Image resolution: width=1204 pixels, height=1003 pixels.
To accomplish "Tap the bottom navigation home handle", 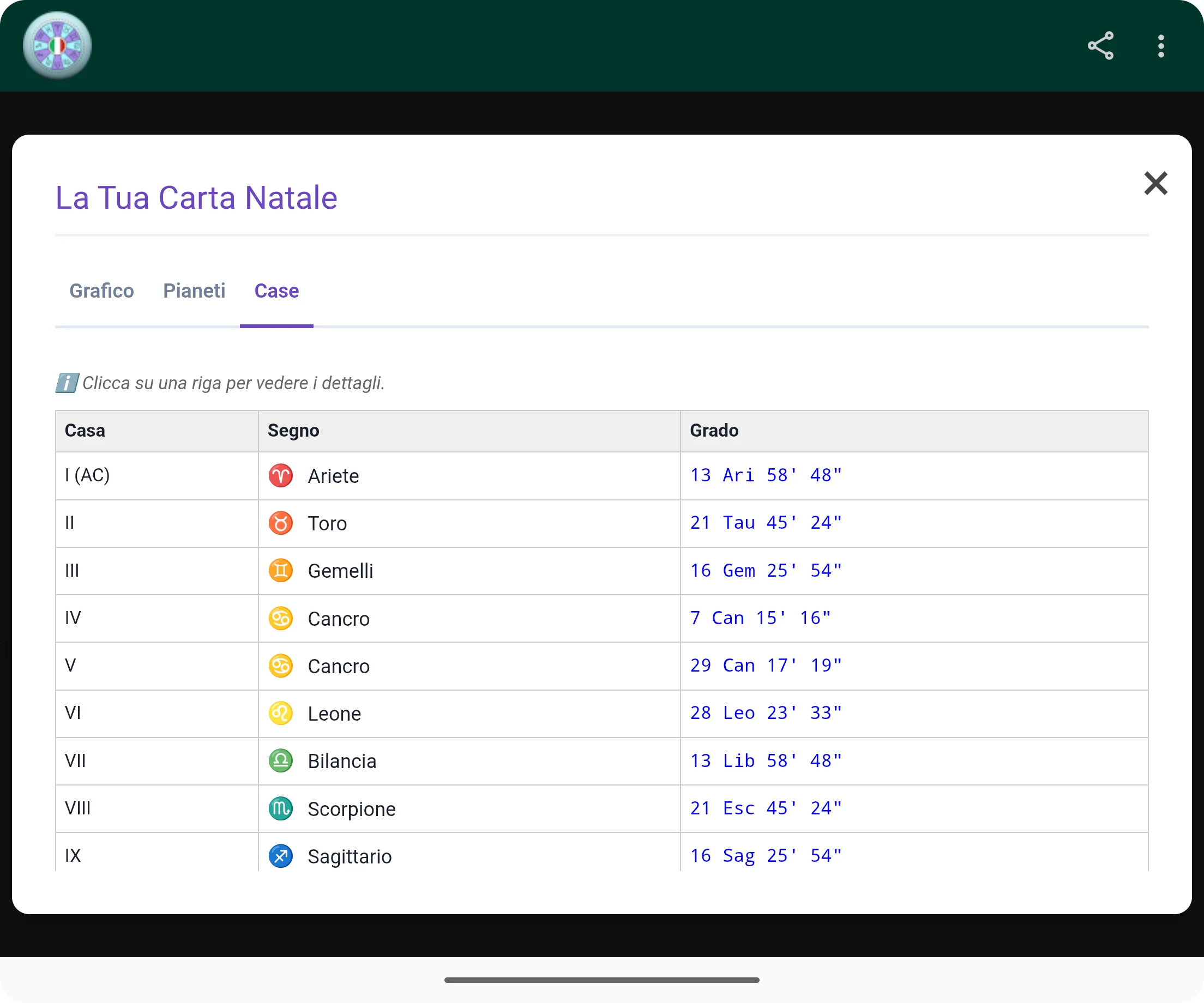I will coord(602,980).
